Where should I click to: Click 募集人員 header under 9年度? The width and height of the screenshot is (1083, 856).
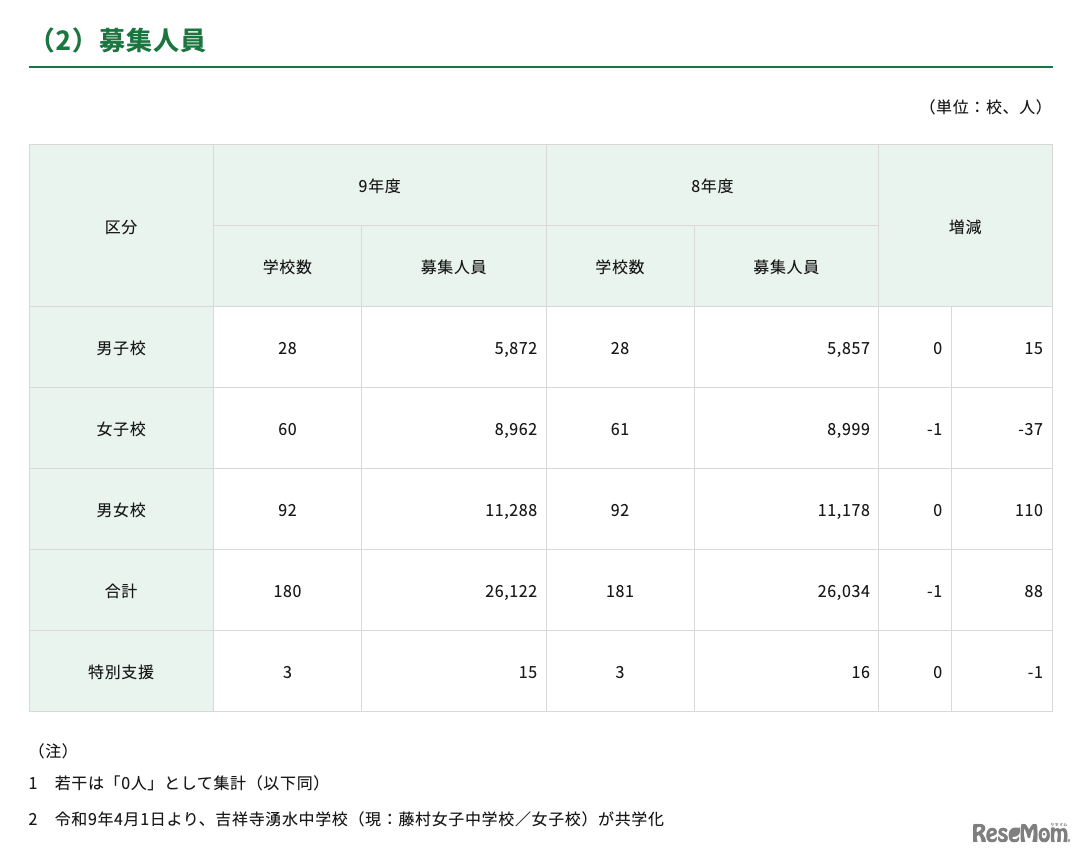[454, 267]
